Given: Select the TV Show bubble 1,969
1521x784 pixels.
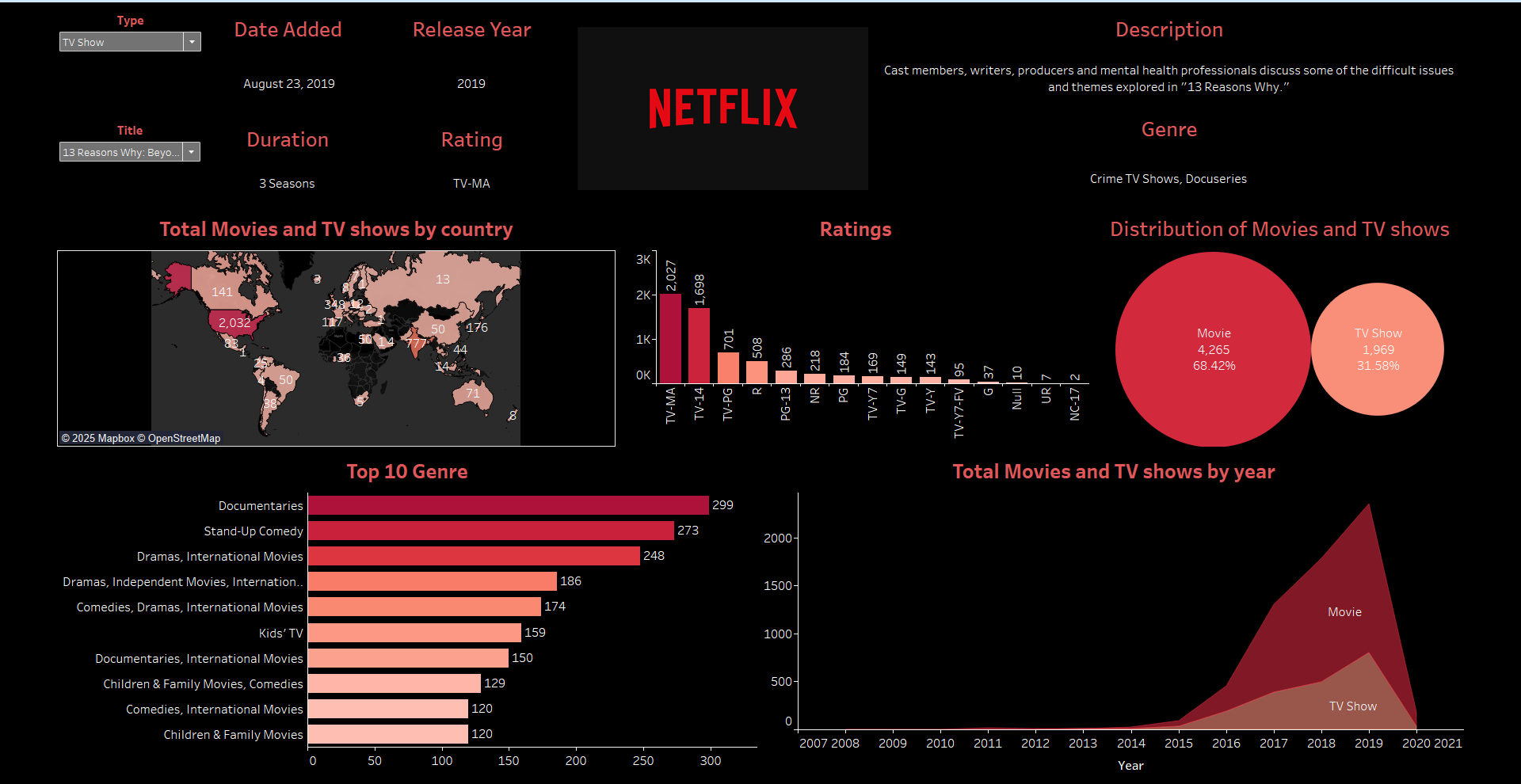Looking at the screenshot, I should 1378,349.
